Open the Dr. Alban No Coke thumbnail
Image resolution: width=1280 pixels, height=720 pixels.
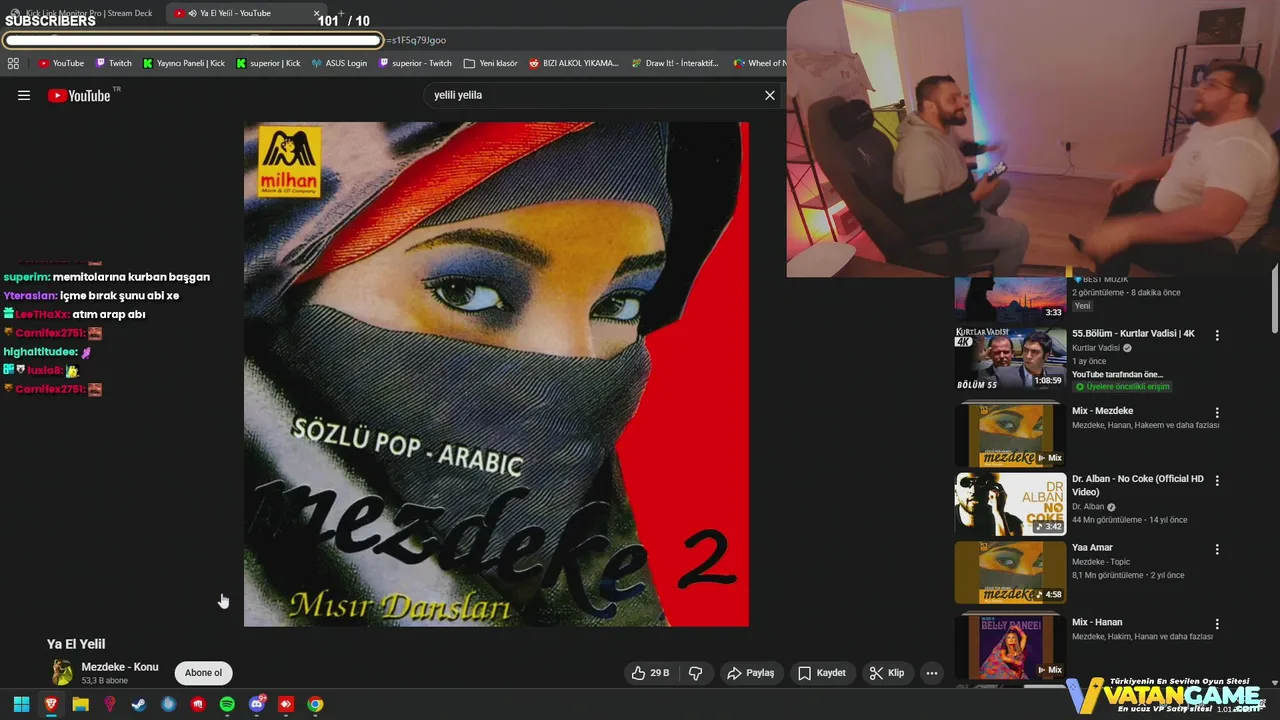point(1010,504)
